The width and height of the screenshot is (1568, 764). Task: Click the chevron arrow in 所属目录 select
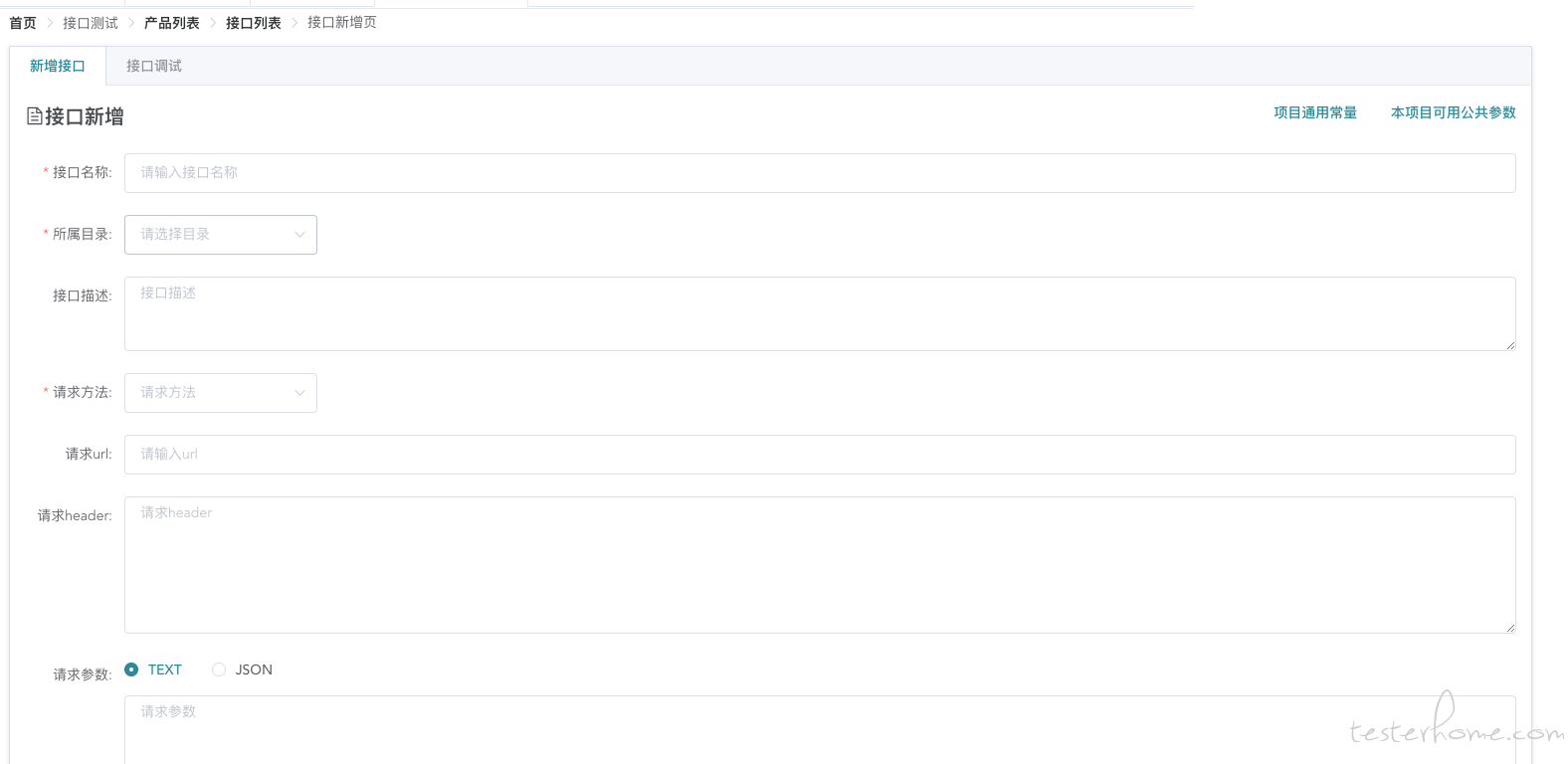coord(299,235)
